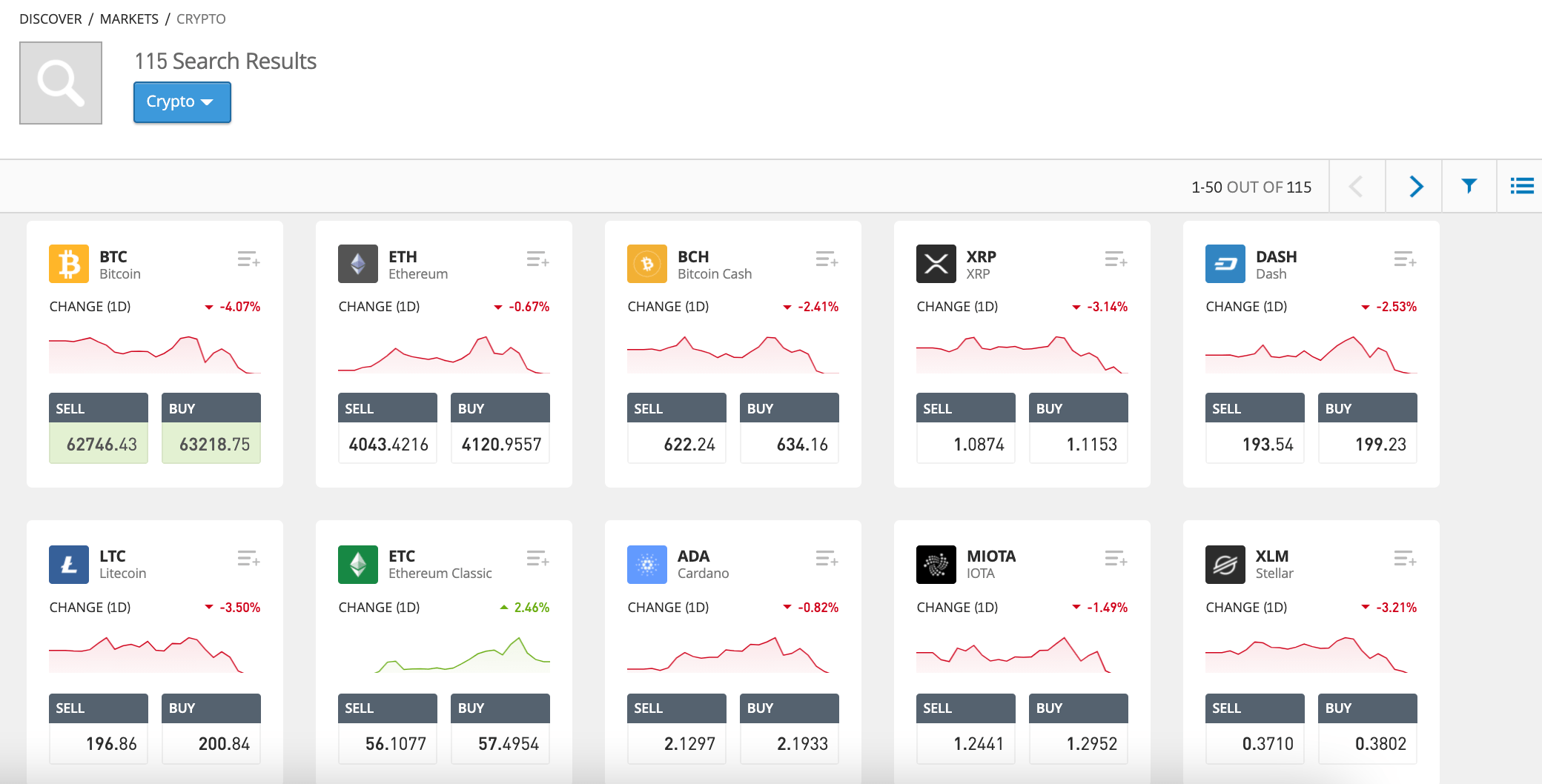This screenshot has height=784, width=1542.
Task: Add ETH to watchlist icon
Action: point(537,259)
